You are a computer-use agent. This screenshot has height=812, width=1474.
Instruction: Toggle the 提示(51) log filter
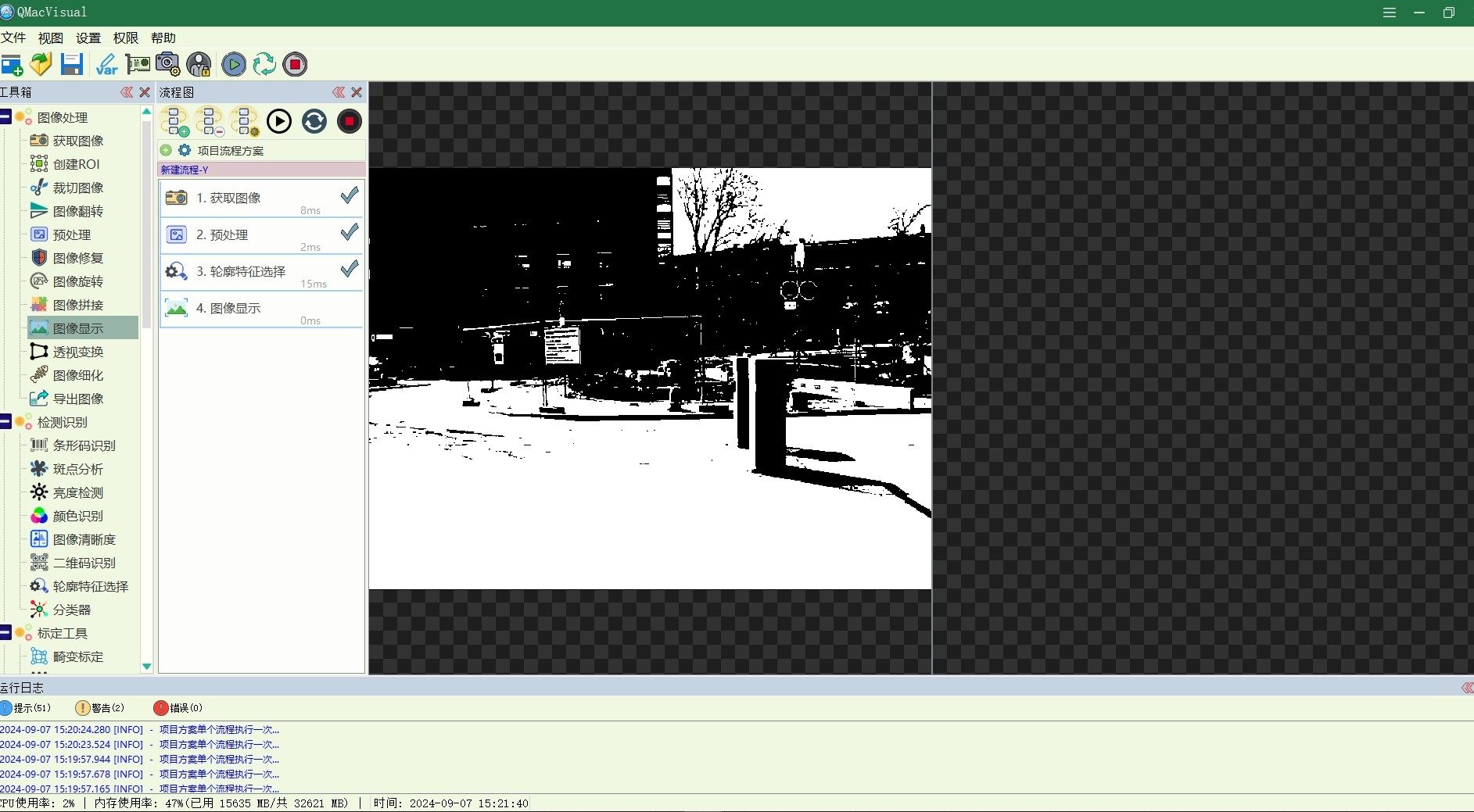pyautogui.click(x=26, y=708)
